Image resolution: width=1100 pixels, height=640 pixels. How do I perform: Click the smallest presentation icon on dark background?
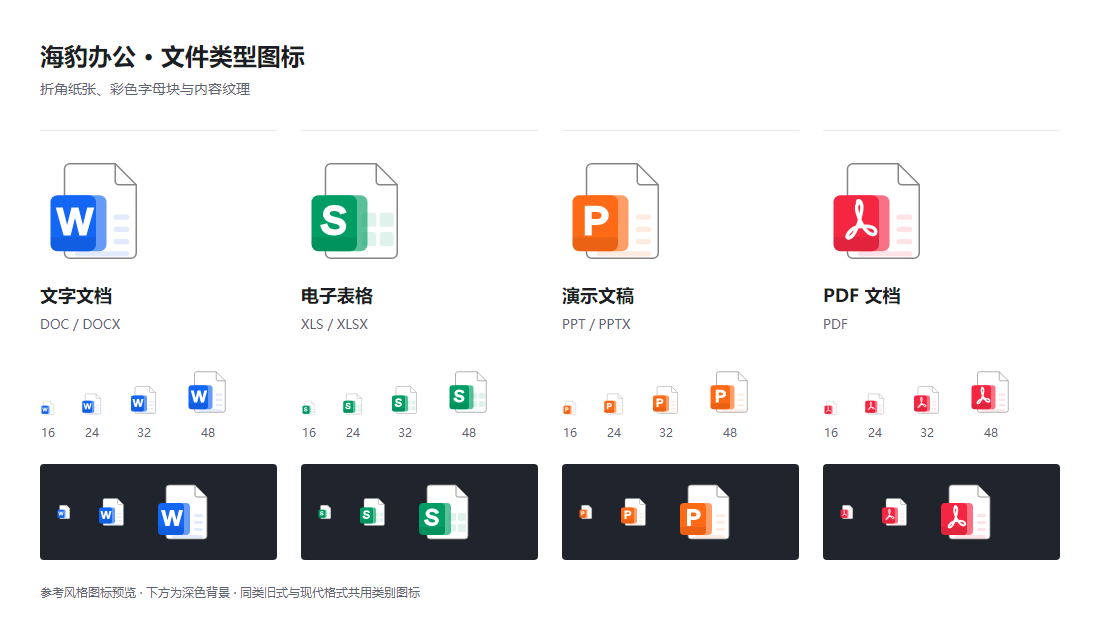[586, 512]
